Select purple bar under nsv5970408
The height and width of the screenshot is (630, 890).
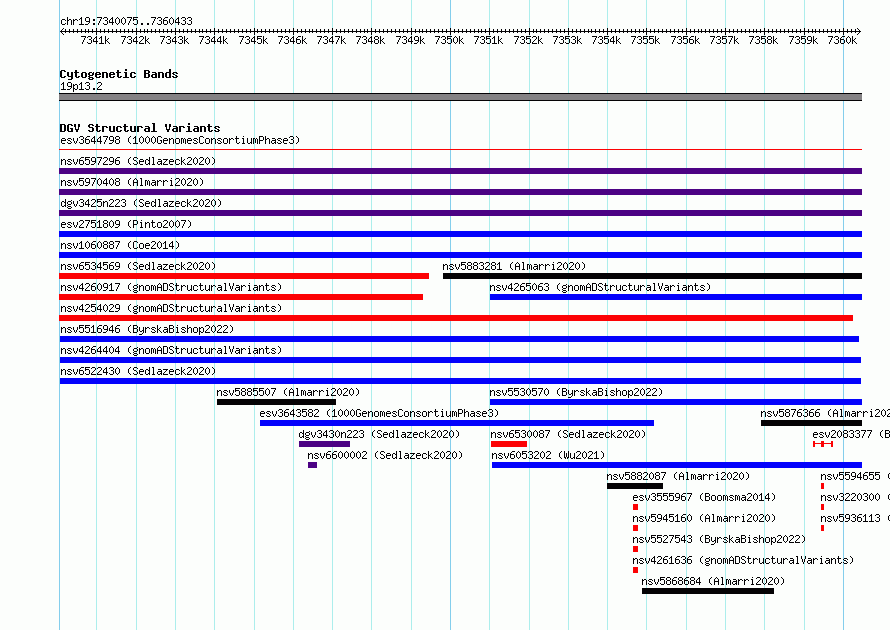pos(460,192)
